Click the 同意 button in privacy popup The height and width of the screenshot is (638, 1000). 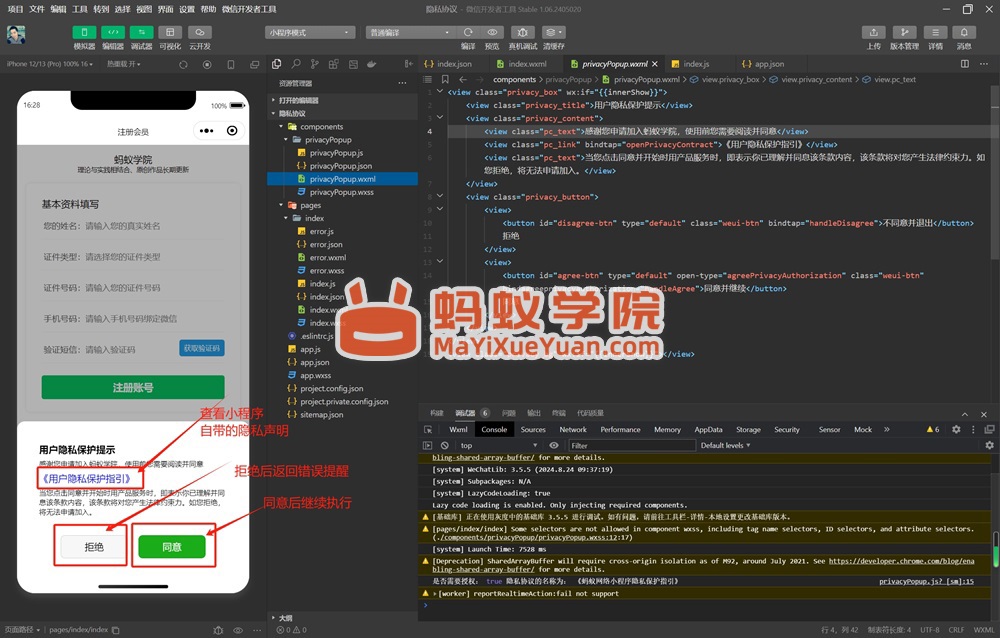tap(172, 547)
